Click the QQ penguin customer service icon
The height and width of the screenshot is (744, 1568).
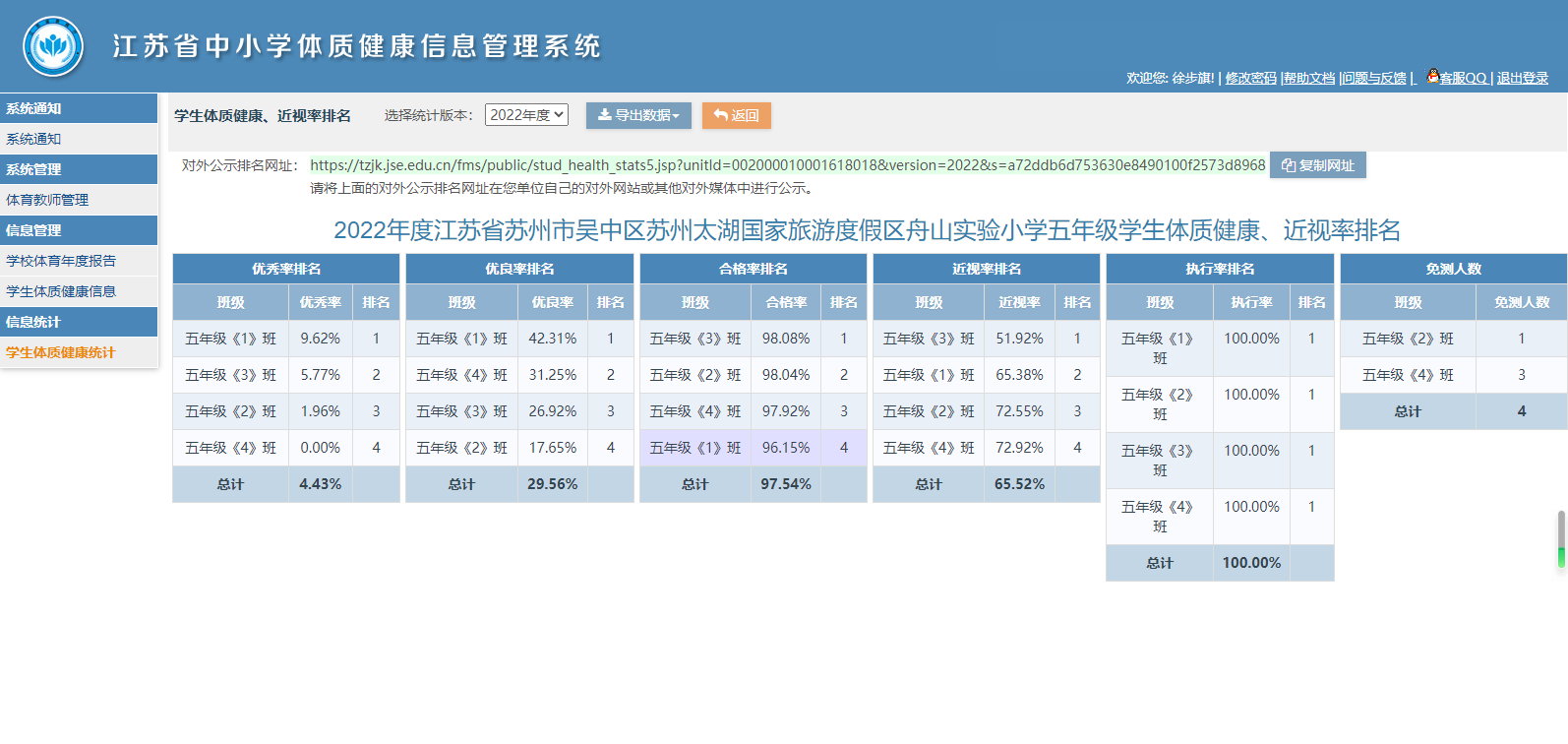1432,76
